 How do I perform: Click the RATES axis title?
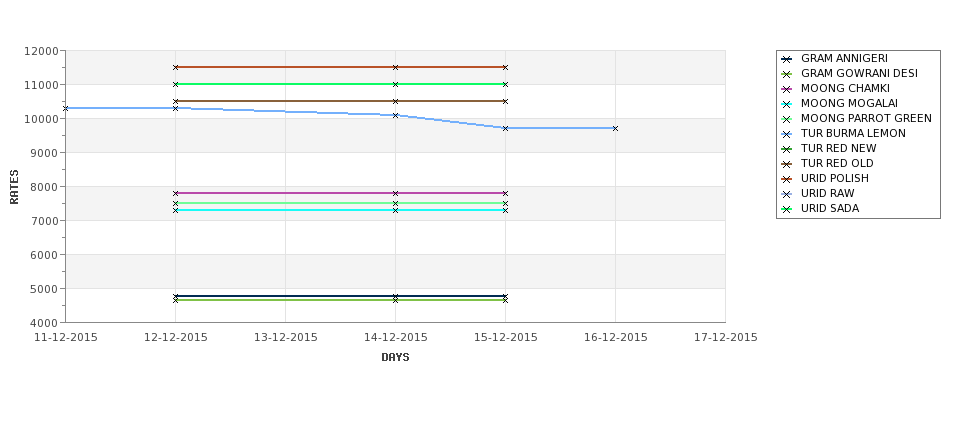(x=14, y=187)
